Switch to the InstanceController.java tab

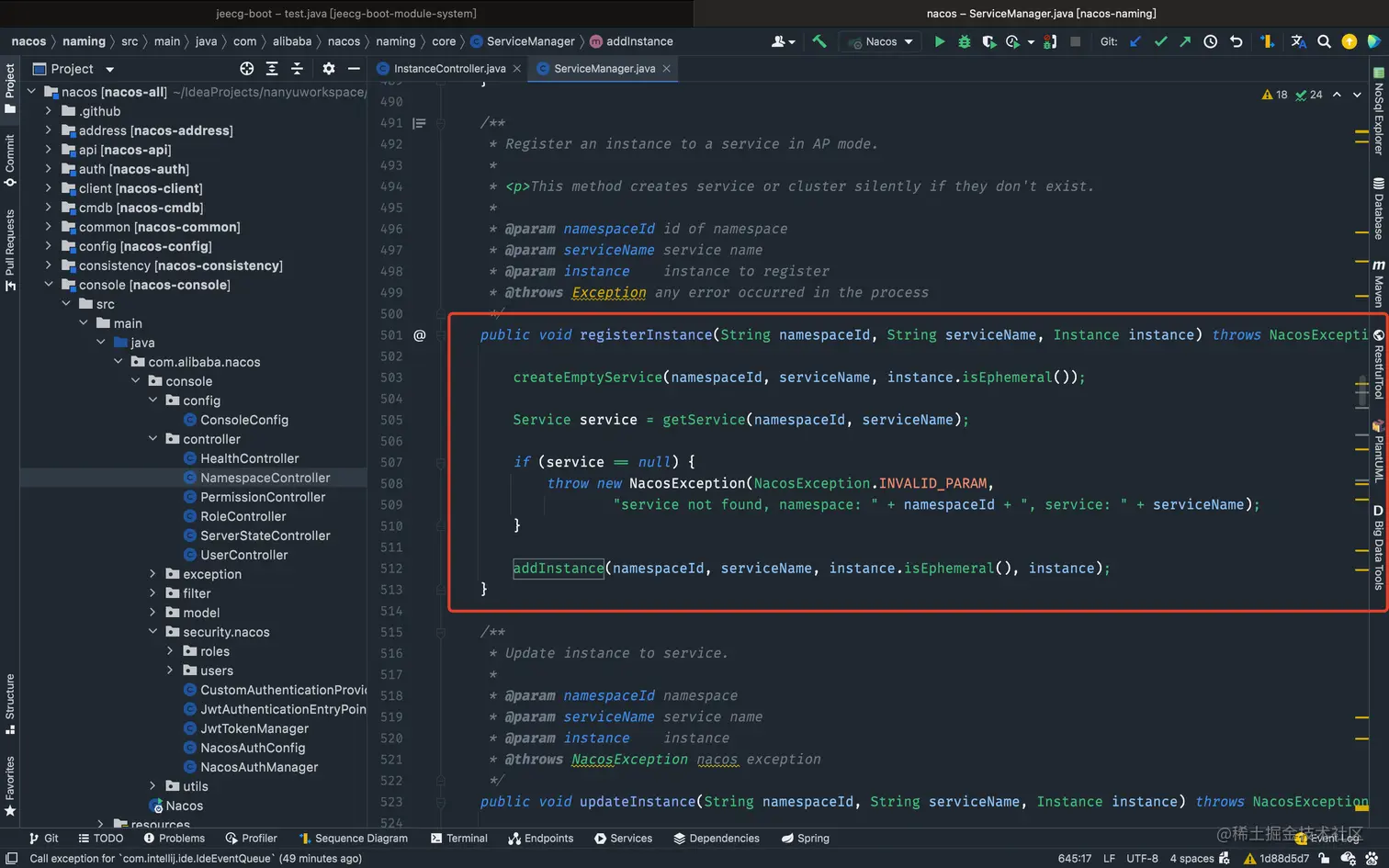[448, 69]
